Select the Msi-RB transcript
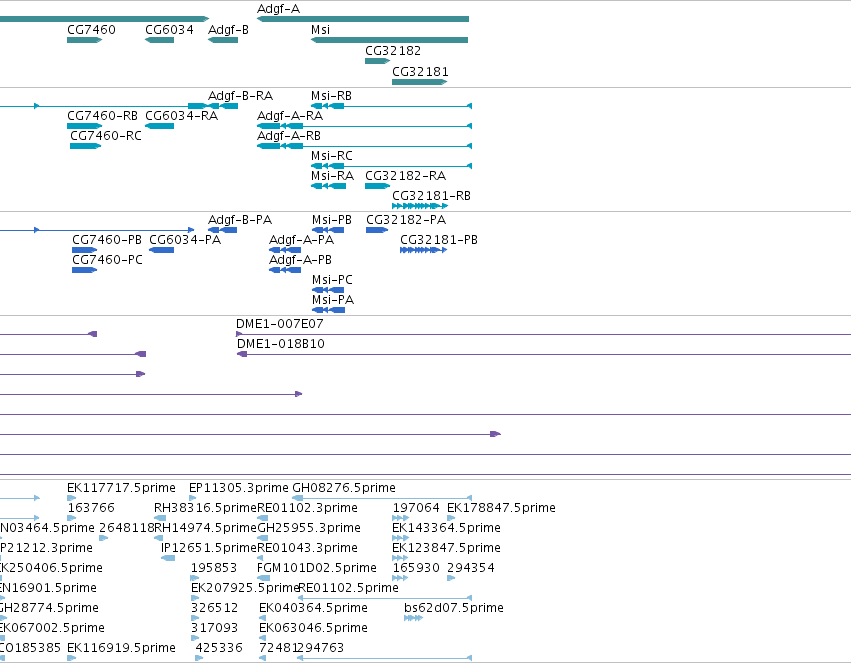851x663 pixels. (391, 106)
